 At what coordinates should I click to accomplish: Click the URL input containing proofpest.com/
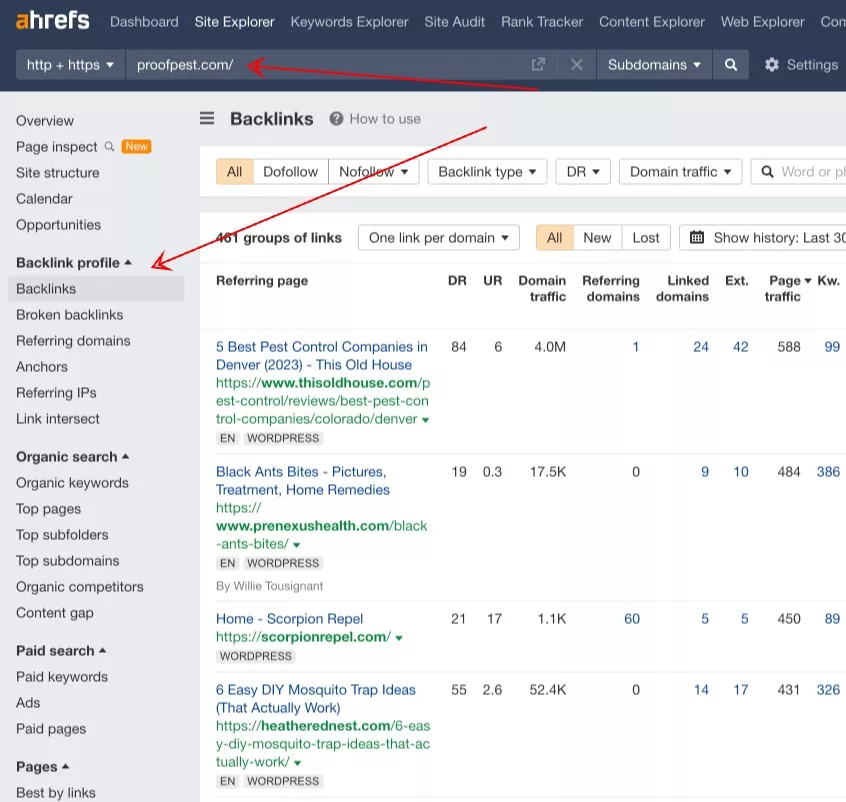[326, 65]
